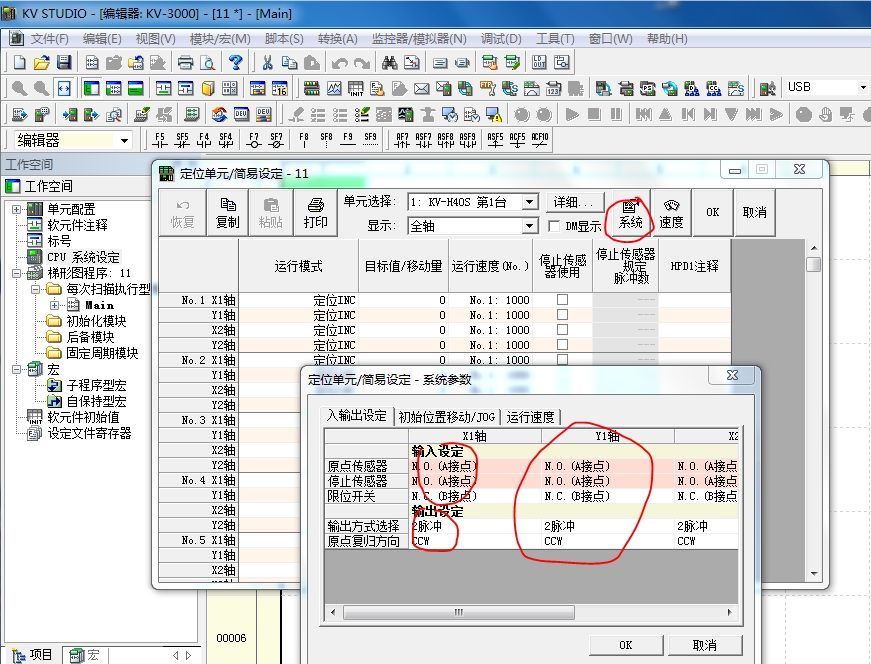Open the 模块/宏(M) menu

click(220, 39)
